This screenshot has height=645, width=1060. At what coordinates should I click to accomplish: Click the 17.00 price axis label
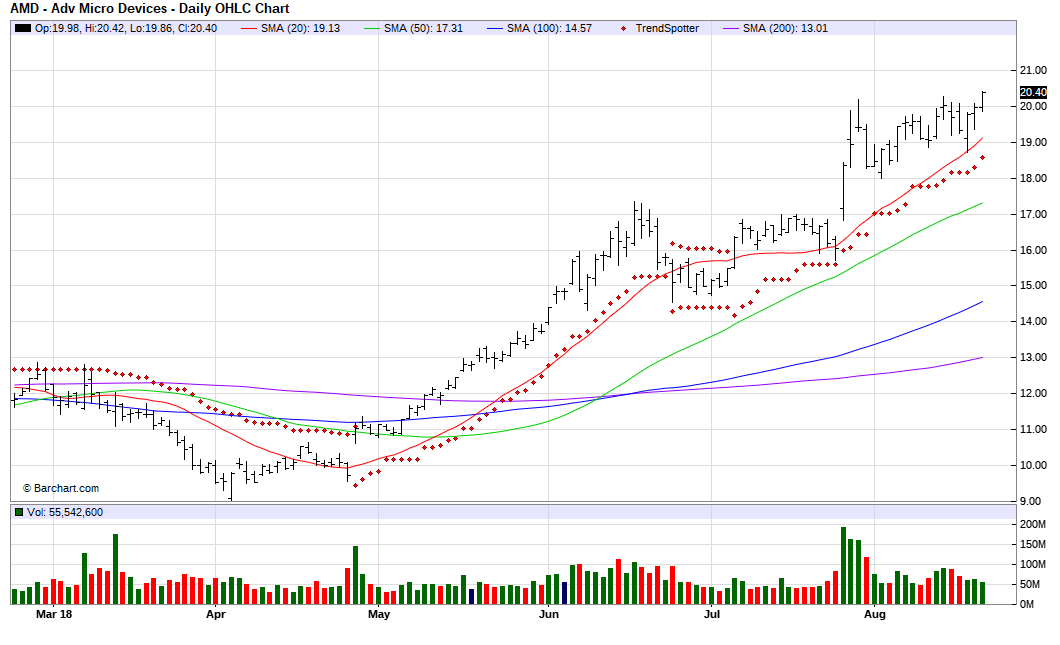pyautogui.click(x=1033, y=214)
